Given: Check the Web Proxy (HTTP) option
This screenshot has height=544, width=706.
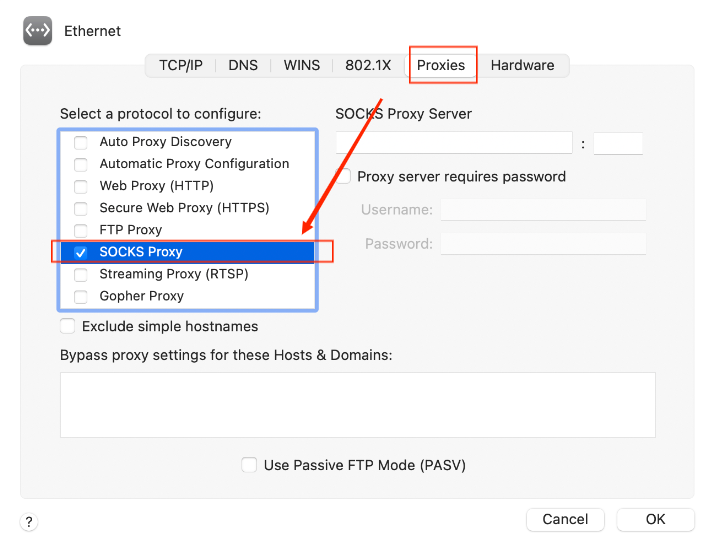Looking at the screenshot, I should 81,186.
